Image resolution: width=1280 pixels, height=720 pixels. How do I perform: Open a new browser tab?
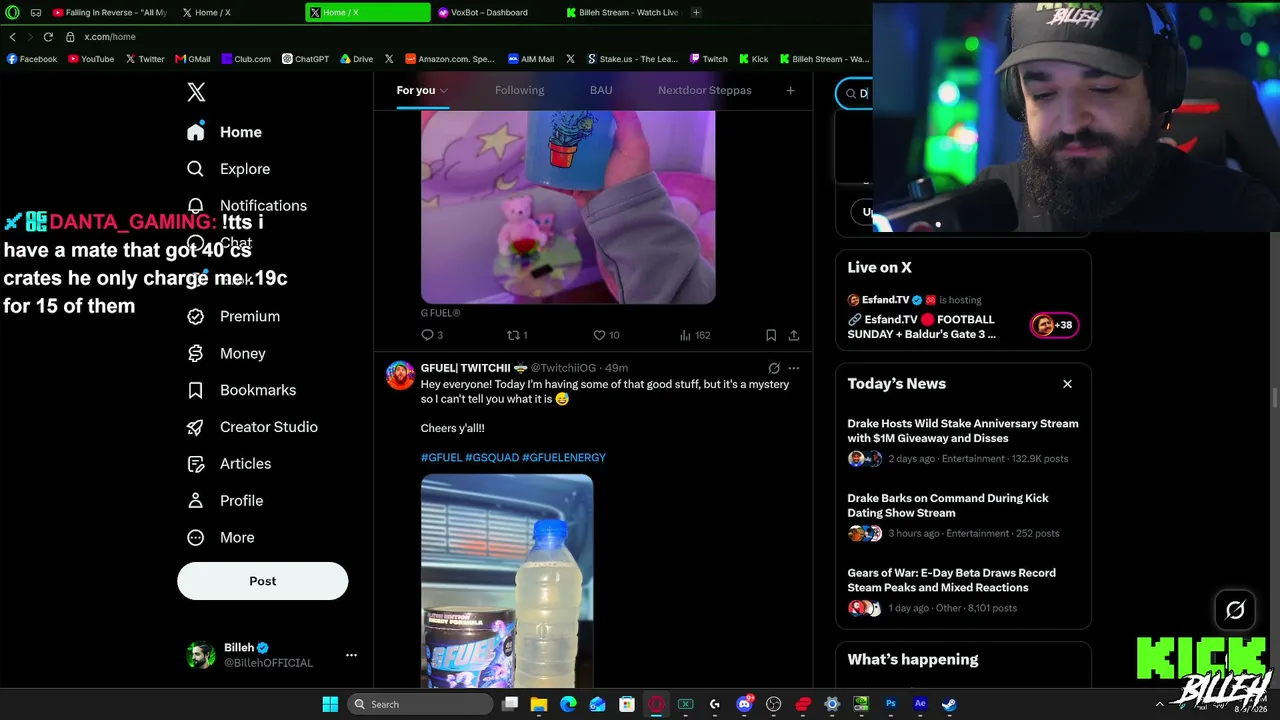coord(696,12)
